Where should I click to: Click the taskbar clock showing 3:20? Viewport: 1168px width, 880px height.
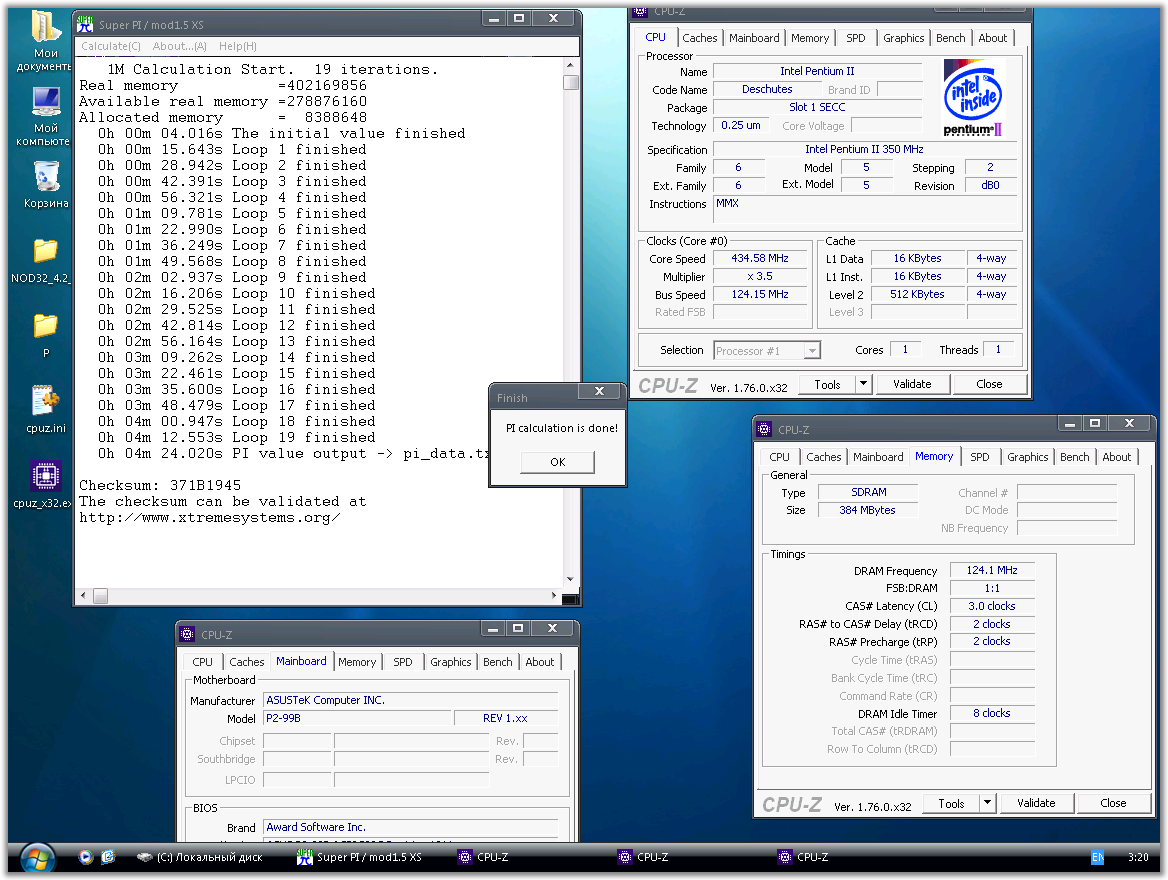point(1137,857)
